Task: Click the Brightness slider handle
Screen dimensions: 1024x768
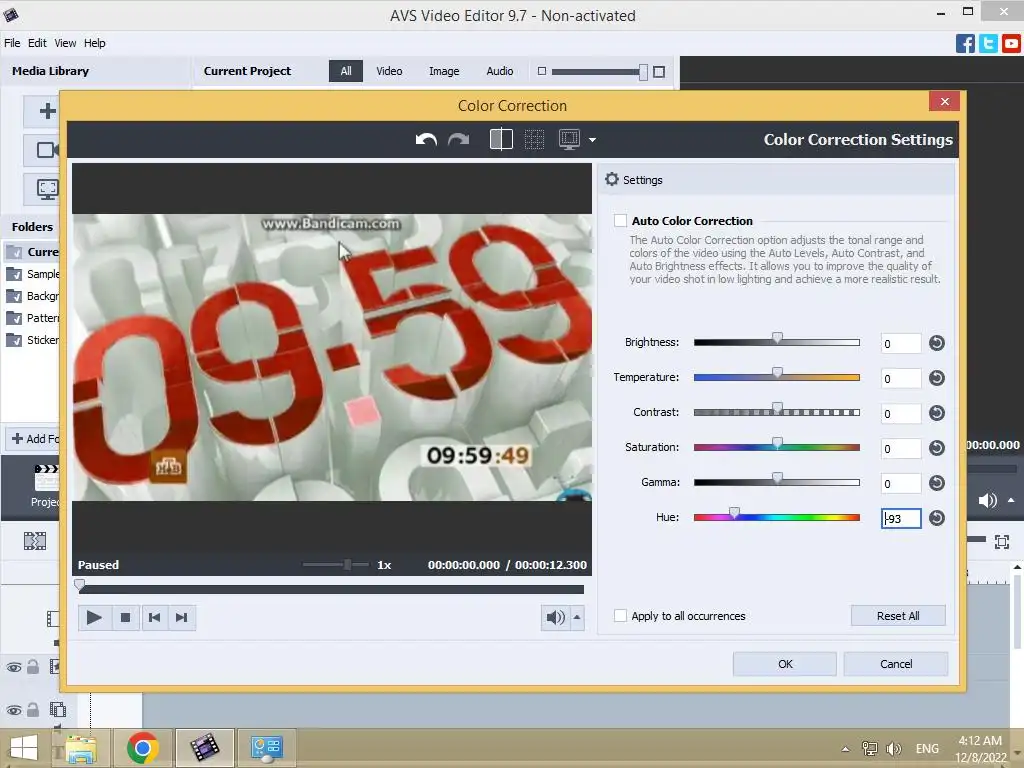Action: [777, 338]
